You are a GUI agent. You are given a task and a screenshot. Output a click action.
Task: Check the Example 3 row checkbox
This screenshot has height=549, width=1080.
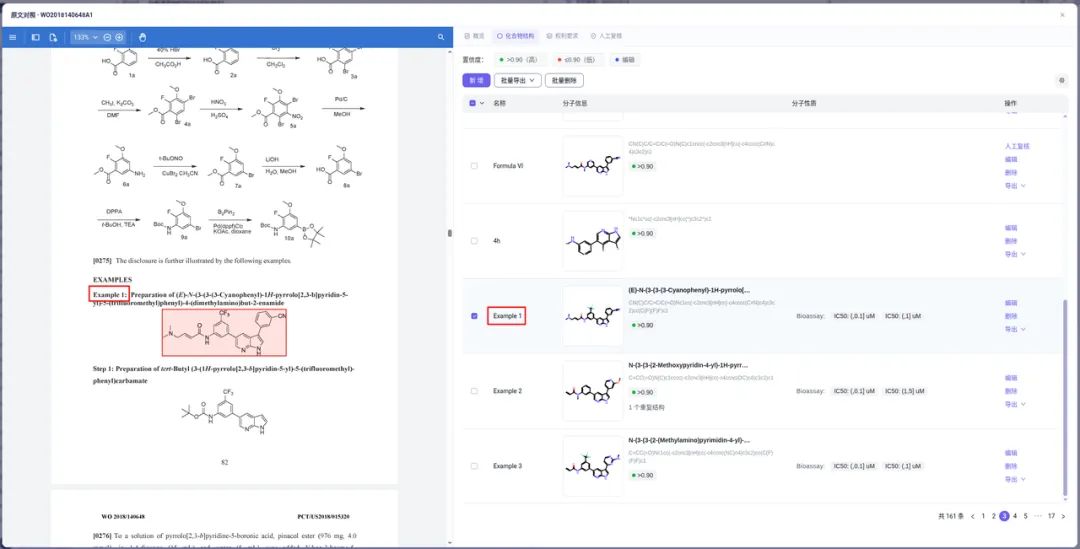tap(474, 466)
